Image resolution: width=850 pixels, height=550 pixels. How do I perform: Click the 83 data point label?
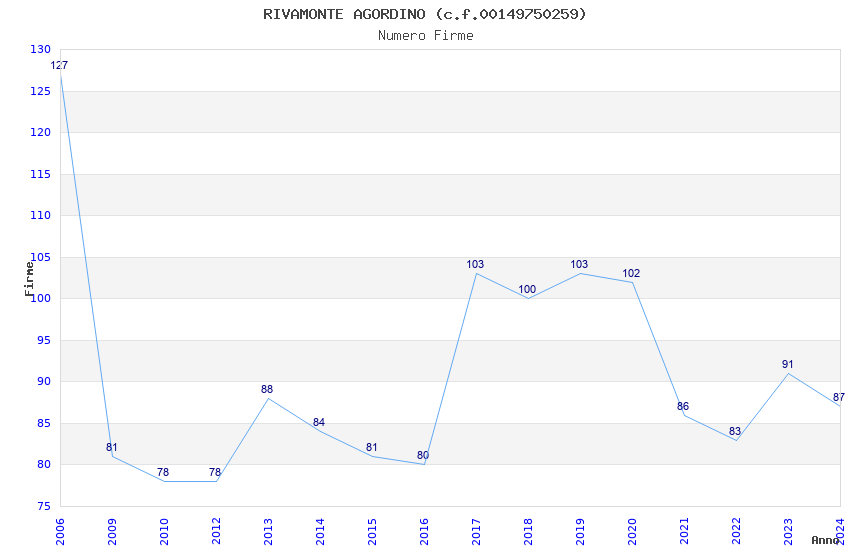735,432
